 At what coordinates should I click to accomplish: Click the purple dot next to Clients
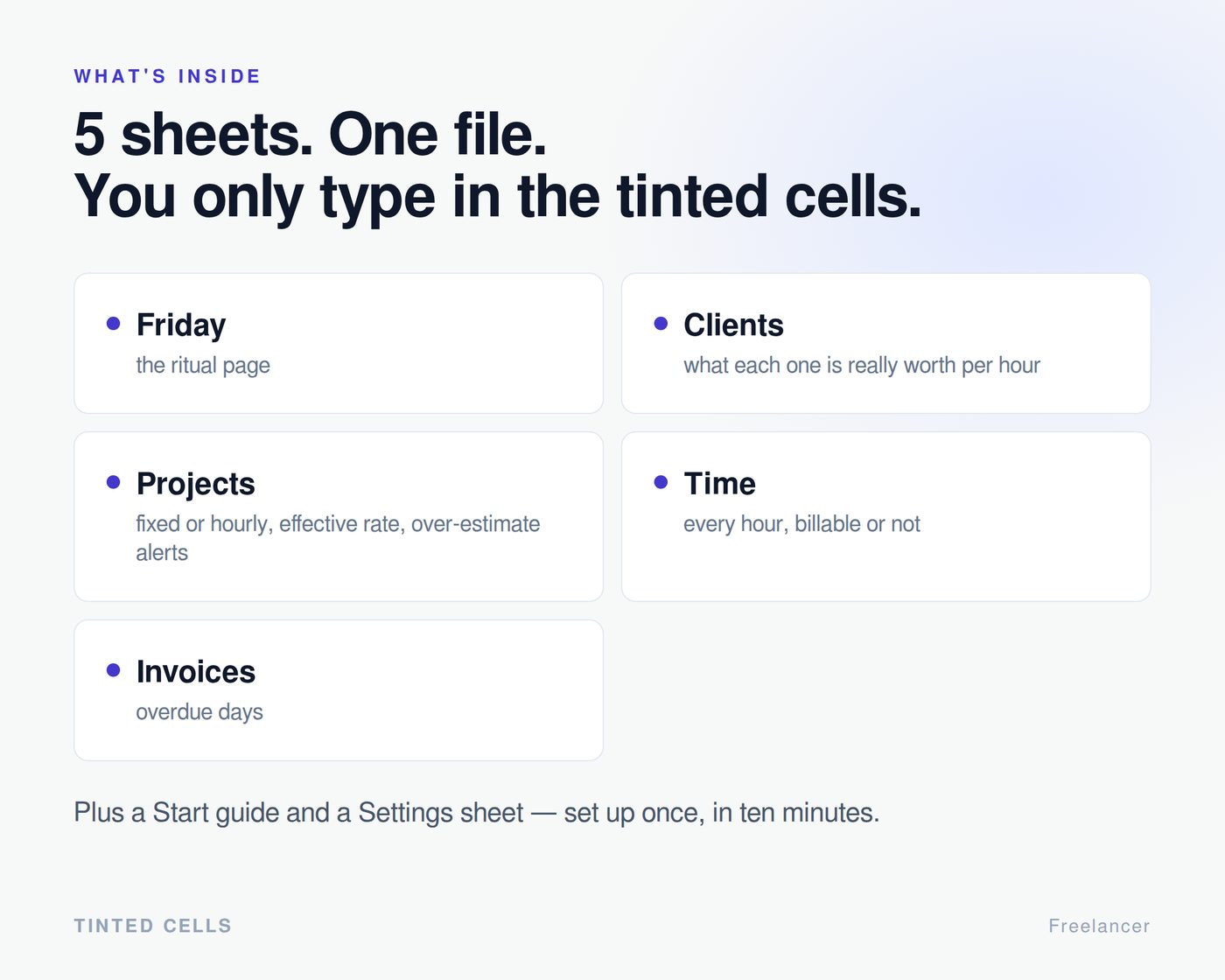coord(661,324)
